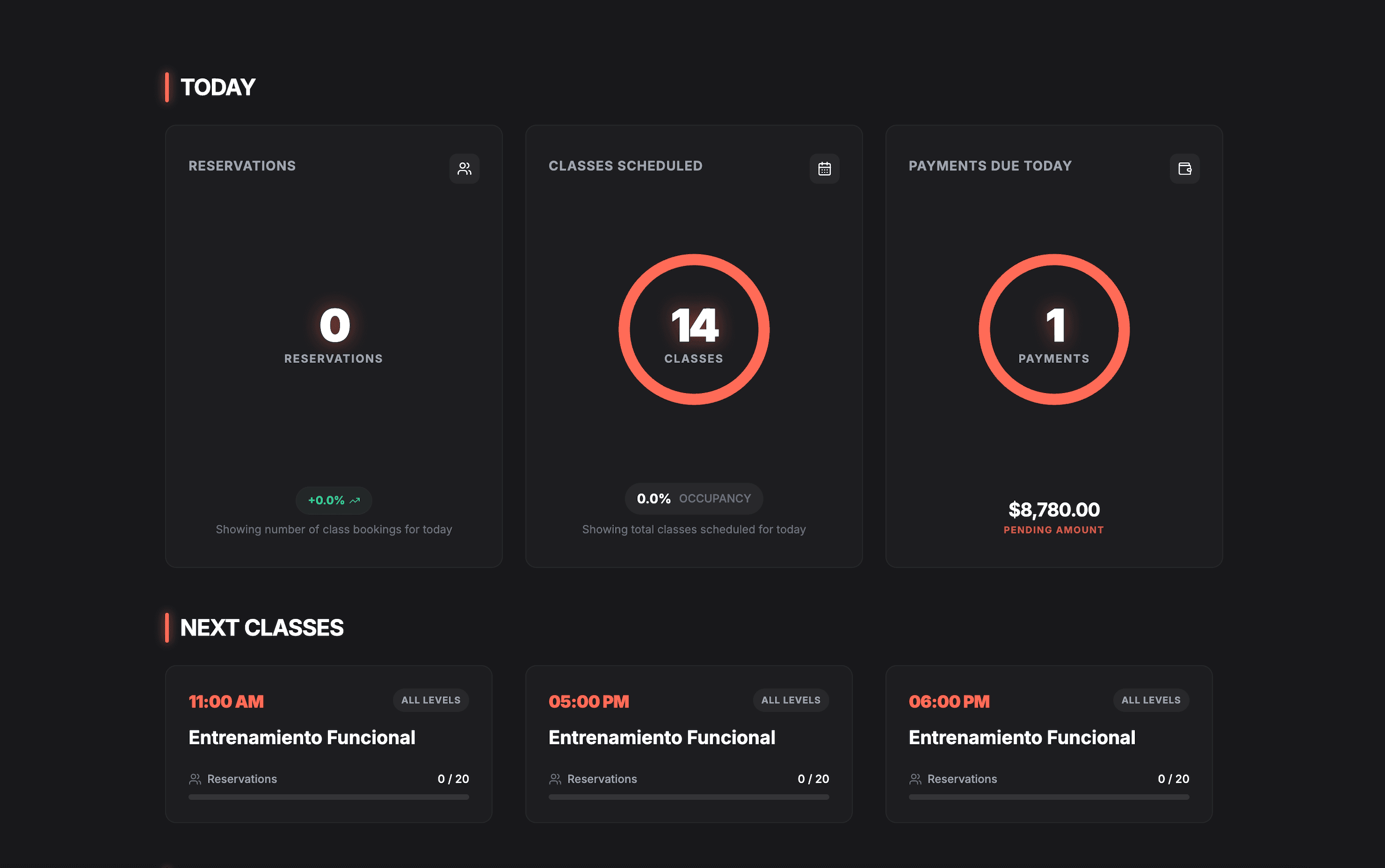Click the ALL LEVELS badge on the 05:00 PM class
The width and height of the screenshot is (1385, 868).
[790, 700]
